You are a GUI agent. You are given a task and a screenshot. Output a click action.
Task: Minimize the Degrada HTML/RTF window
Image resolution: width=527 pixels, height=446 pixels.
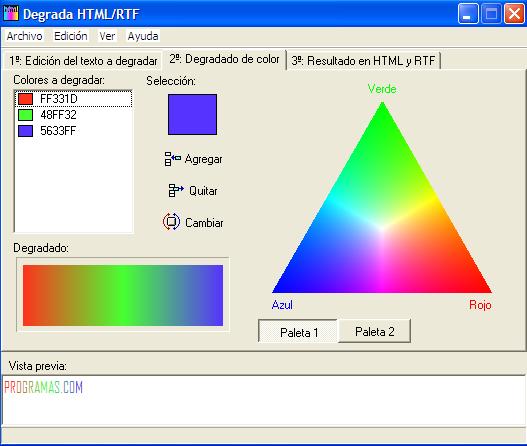click(468, 14)
